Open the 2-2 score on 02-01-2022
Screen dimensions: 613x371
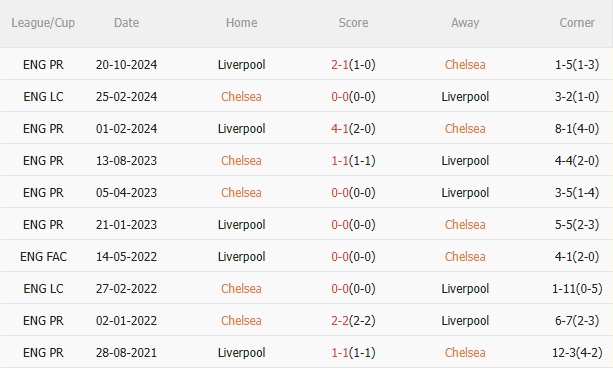pos(340,321)
